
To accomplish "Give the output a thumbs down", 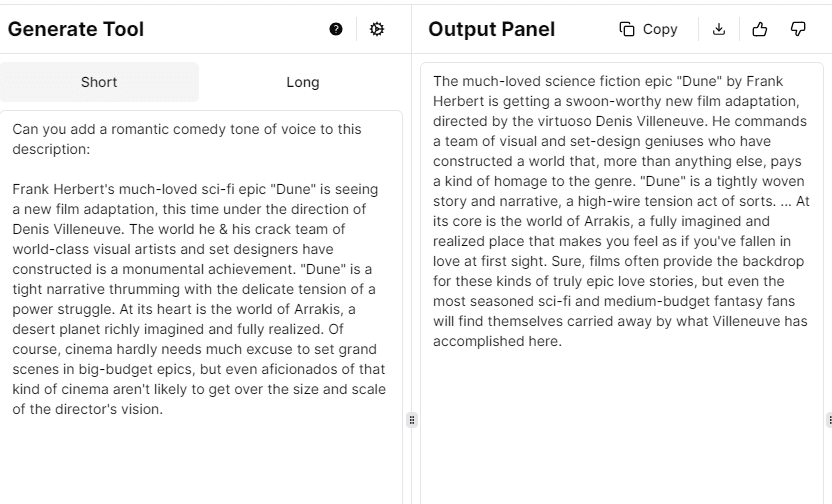I will [798, 30].
